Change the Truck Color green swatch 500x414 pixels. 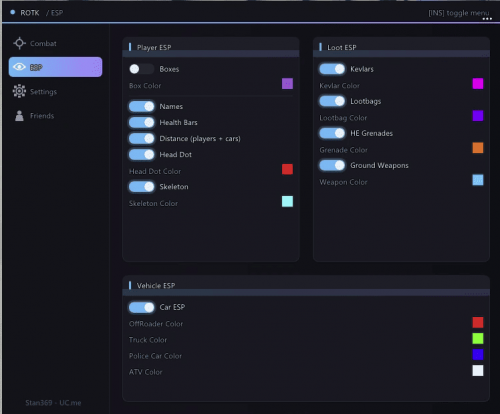(478, 338)
